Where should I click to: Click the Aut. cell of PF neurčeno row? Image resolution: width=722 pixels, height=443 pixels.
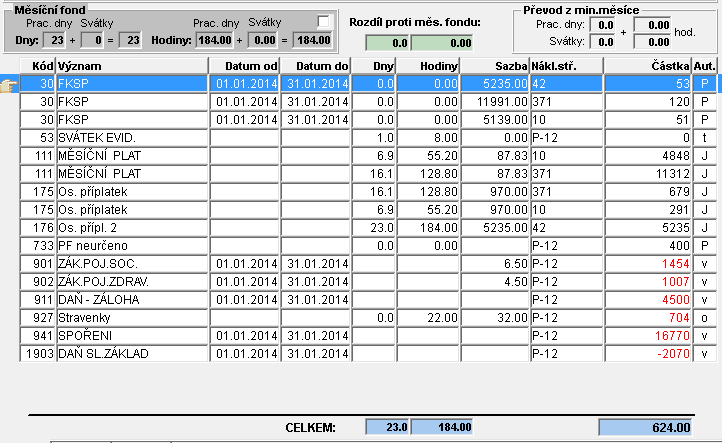point(705,245)
